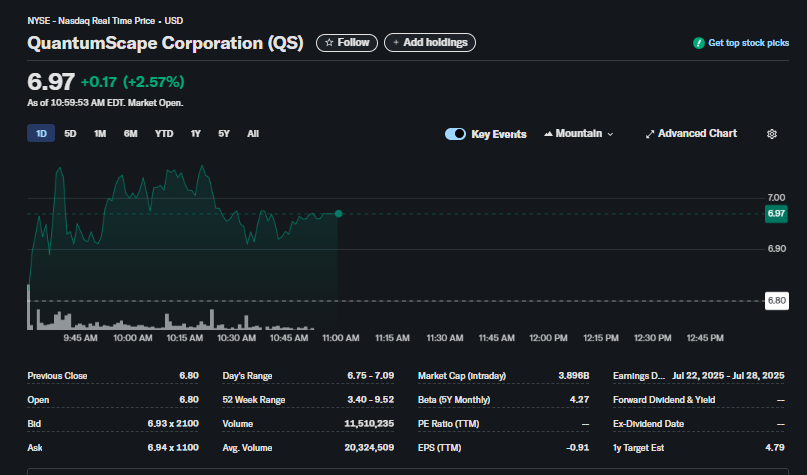
Task: Click the Ex-Dividend Date label
Action: 648,424
